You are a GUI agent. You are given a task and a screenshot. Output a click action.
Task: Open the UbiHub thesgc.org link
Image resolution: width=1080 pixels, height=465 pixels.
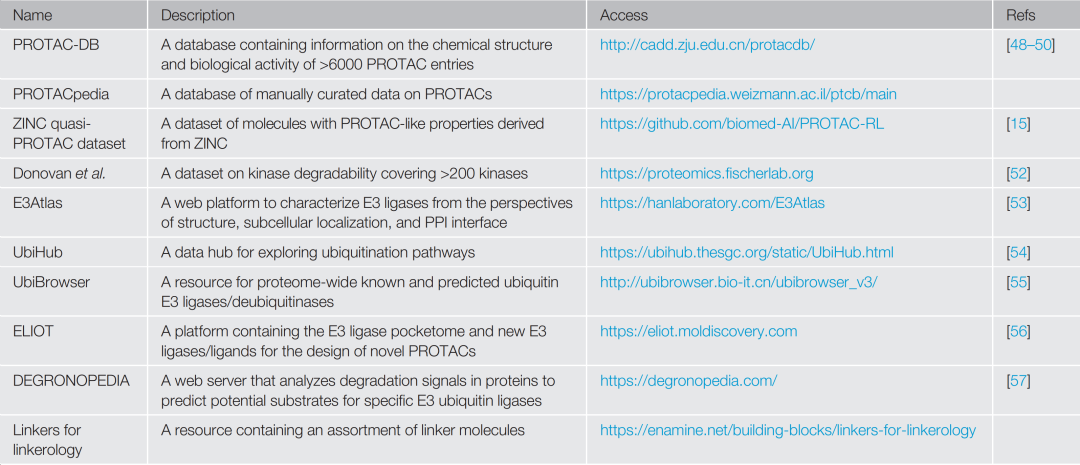(x=746, y=252)
